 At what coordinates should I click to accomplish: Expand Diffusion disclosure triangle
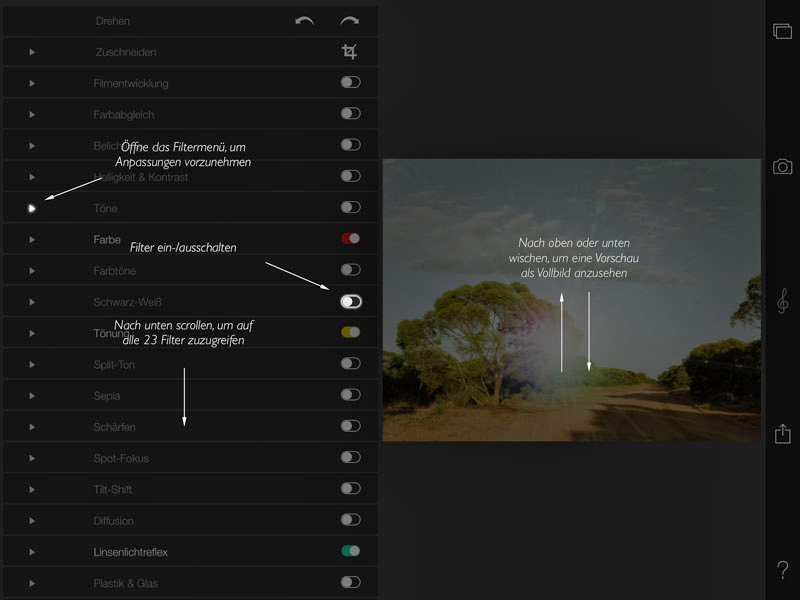click(32, 521)
